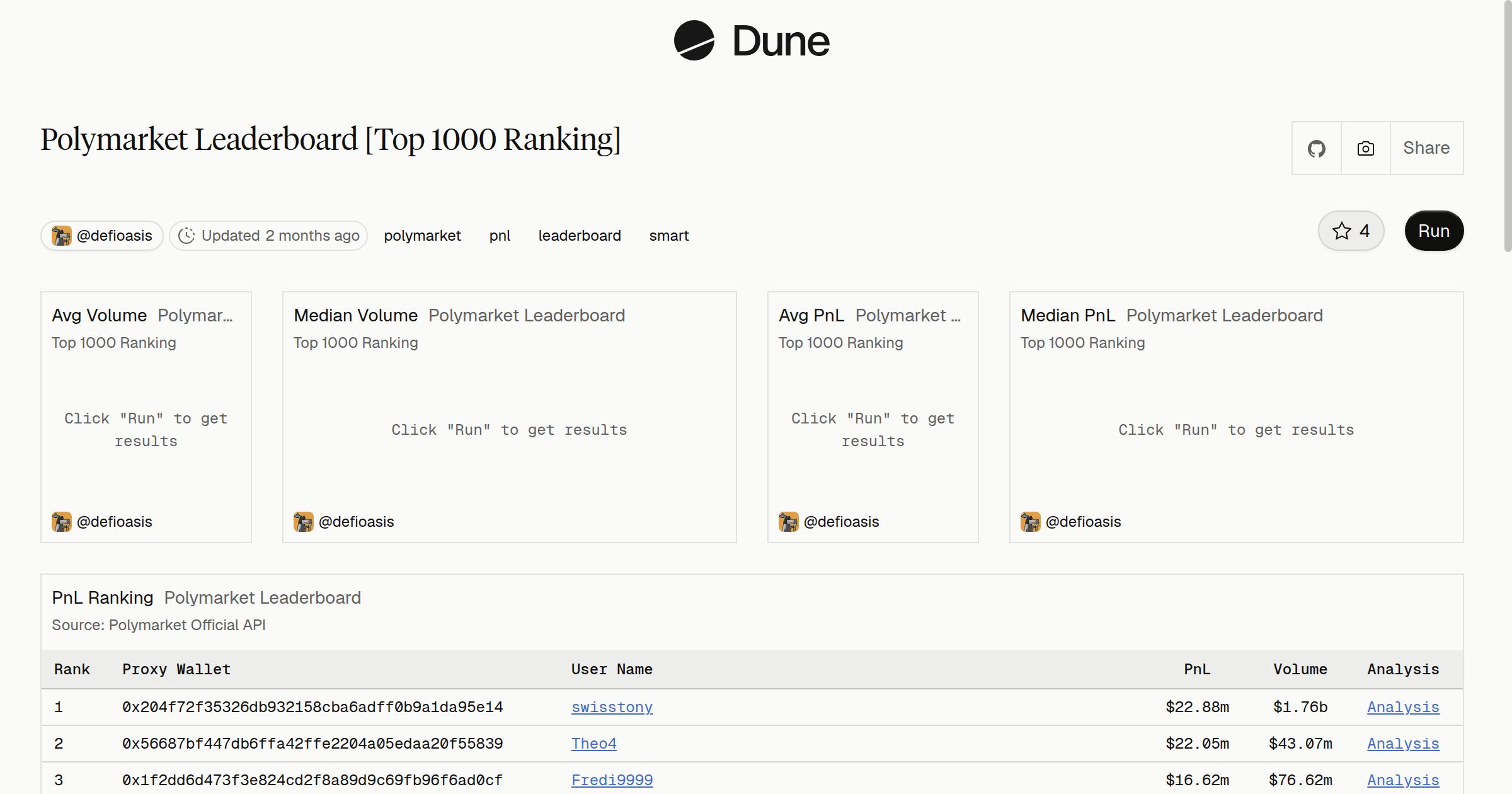Sort by User Name column header
The image size is (1512, 794).
coord(612,669)
